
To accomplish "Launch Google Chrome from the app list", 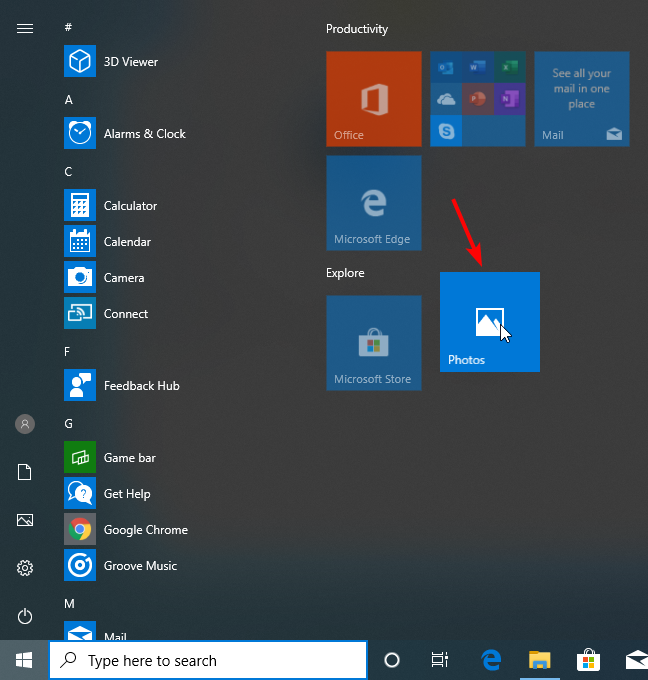I will click(126, 529).
